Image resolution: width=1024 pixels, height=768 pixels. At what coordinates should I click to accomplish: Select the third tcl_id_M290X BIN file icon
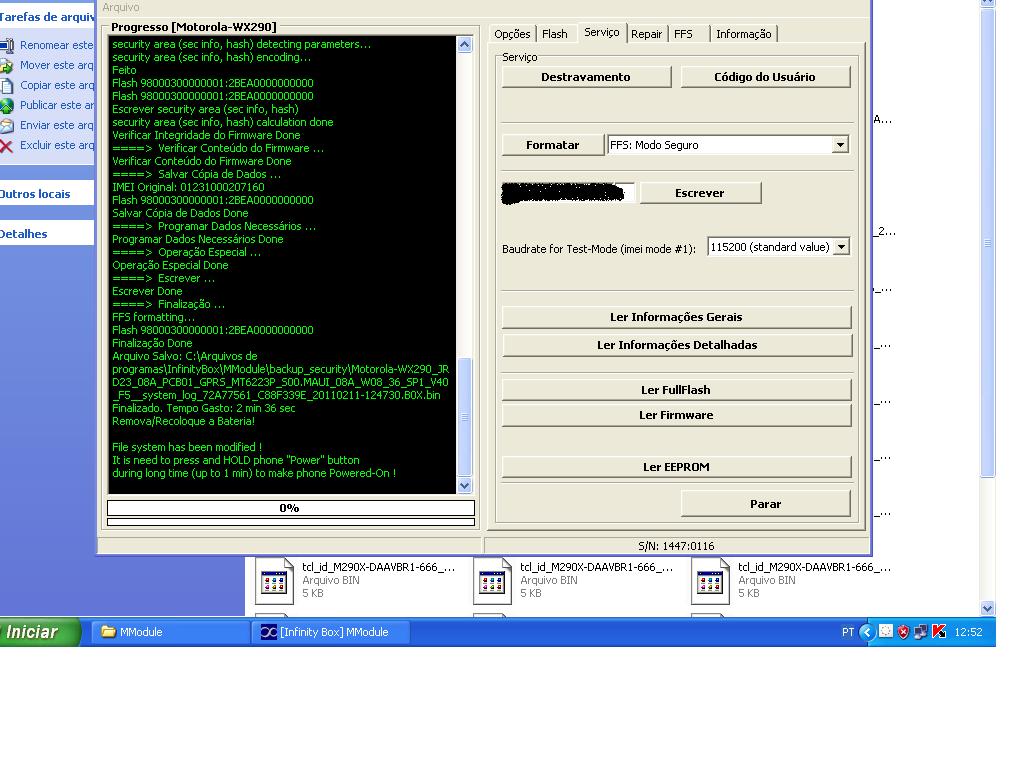pyautogui.click(x=710, y=581)
